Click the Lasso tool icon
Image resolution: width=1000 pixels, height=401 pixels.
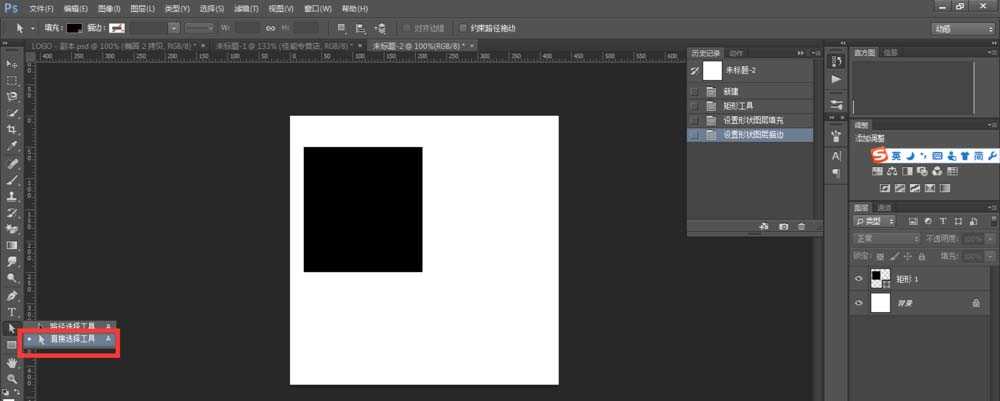tap(12, 97)
